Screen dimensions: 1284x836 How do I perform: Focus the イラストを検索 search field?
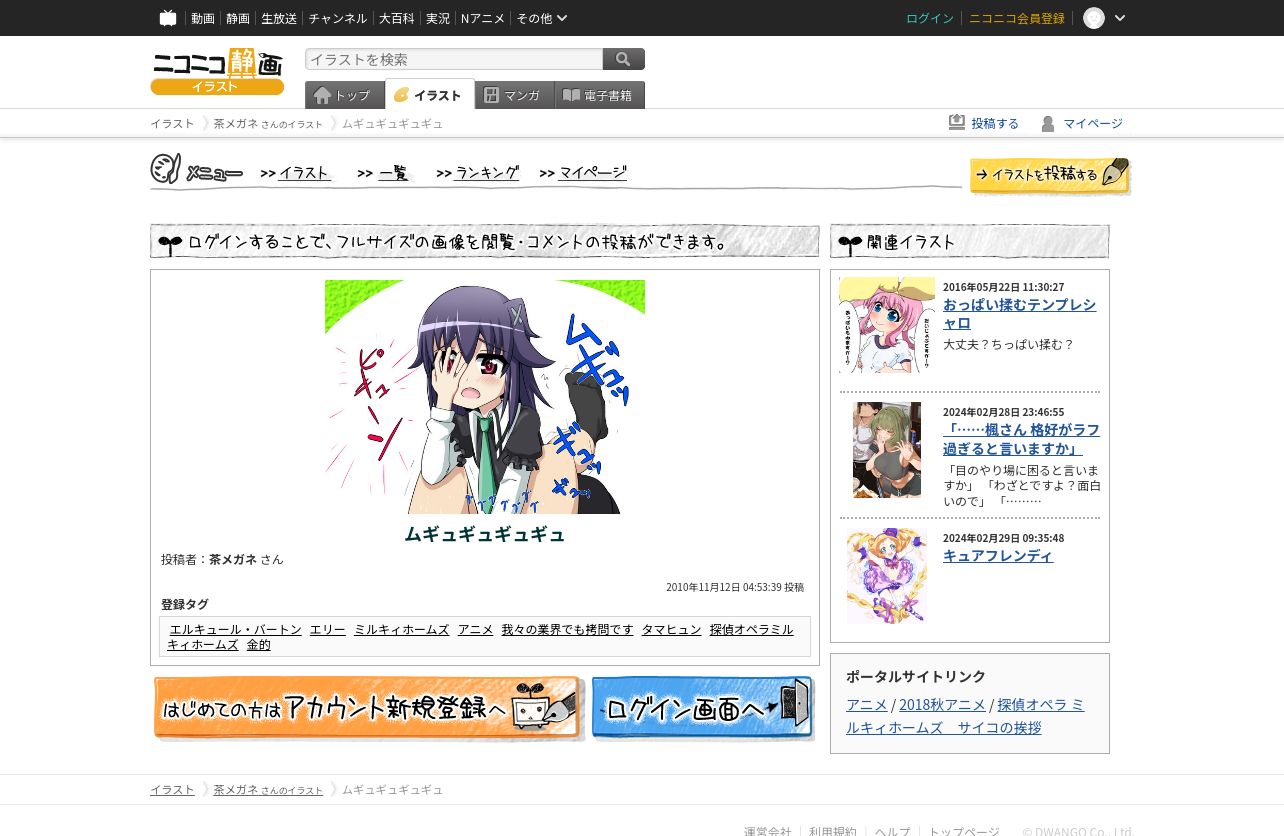point(454,59)
